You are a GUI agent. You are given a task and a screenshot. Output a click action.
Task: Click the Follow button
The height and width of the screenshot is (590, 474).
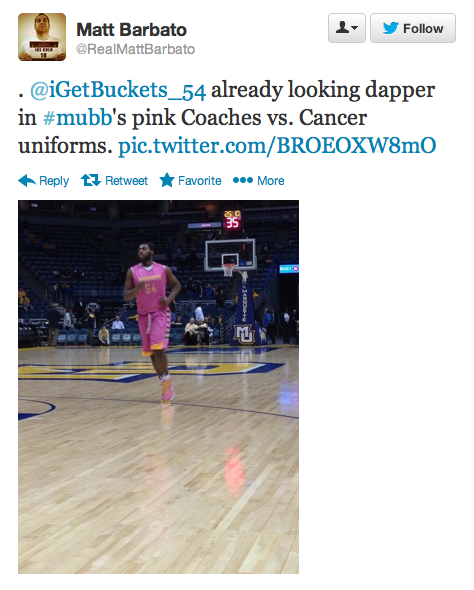click(x=413, y=28)
